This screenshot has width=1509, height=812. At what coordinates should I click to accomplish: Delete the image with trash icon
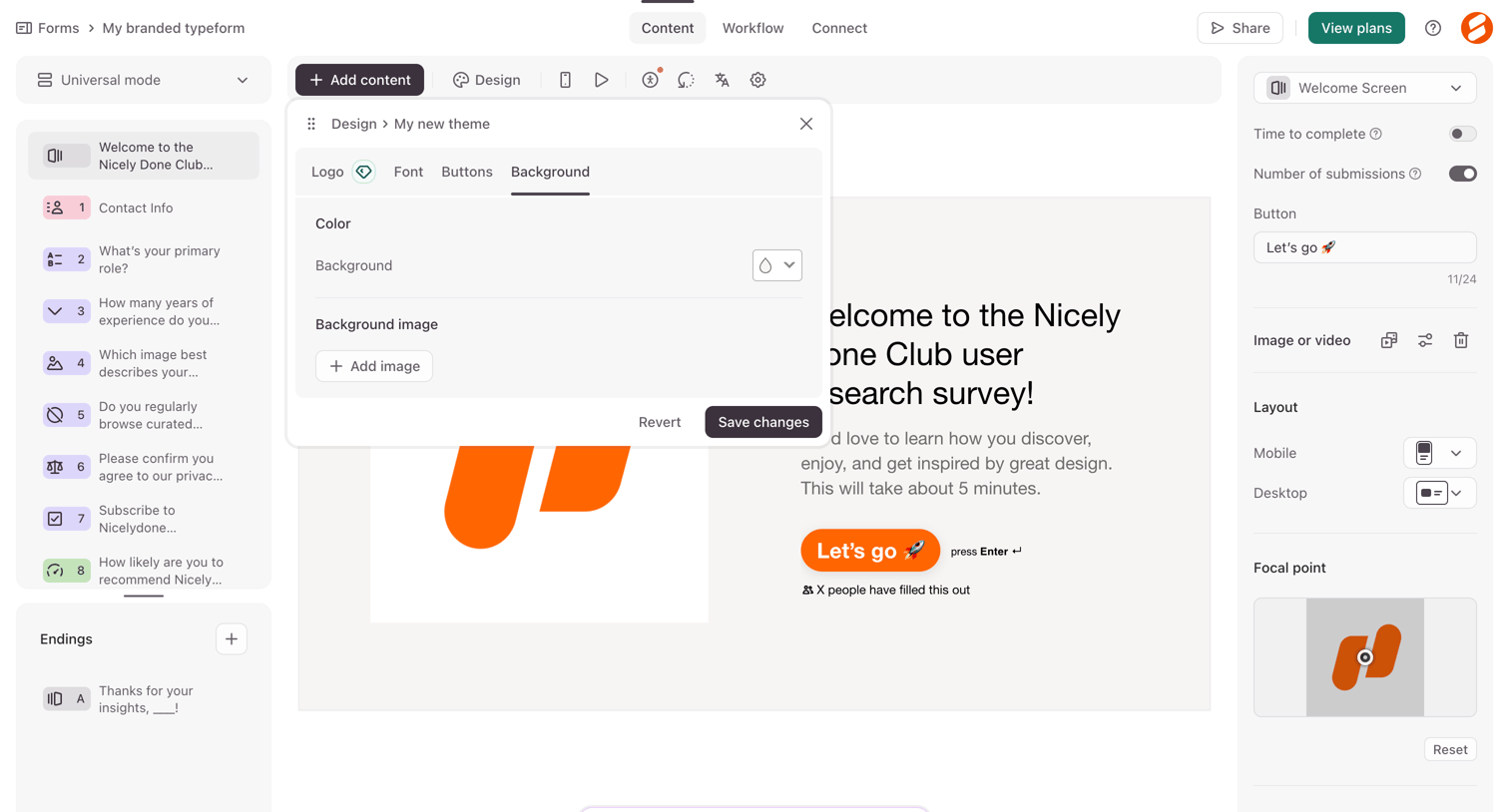click(x=1461, y=340)
